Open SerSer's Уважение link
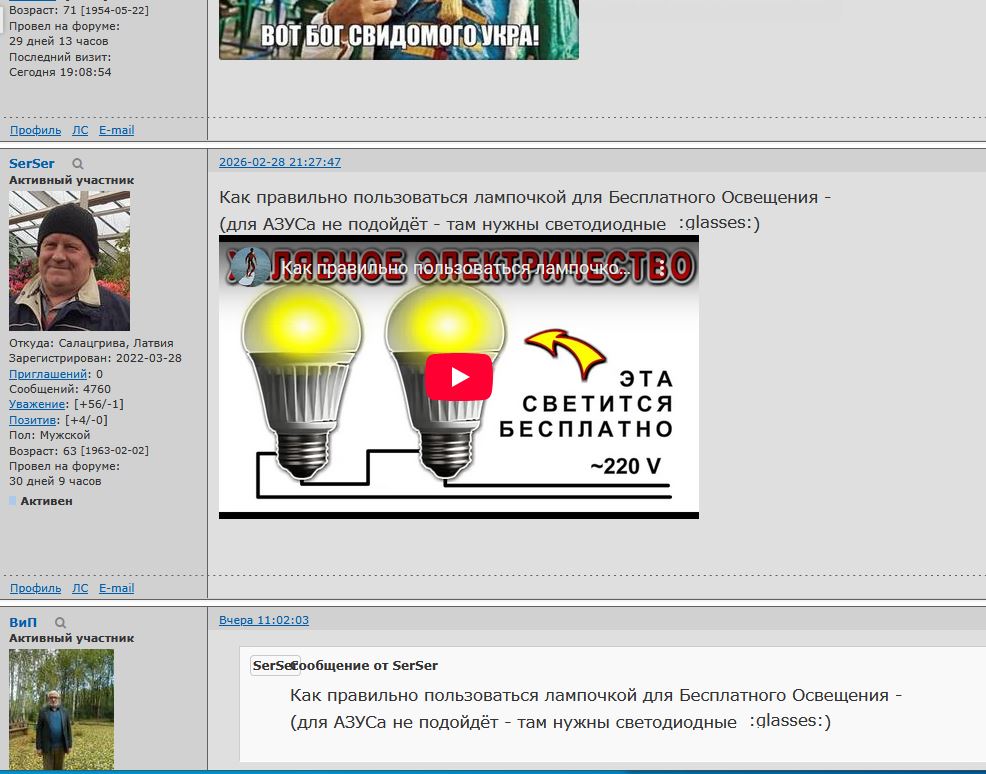 [37, 404]
